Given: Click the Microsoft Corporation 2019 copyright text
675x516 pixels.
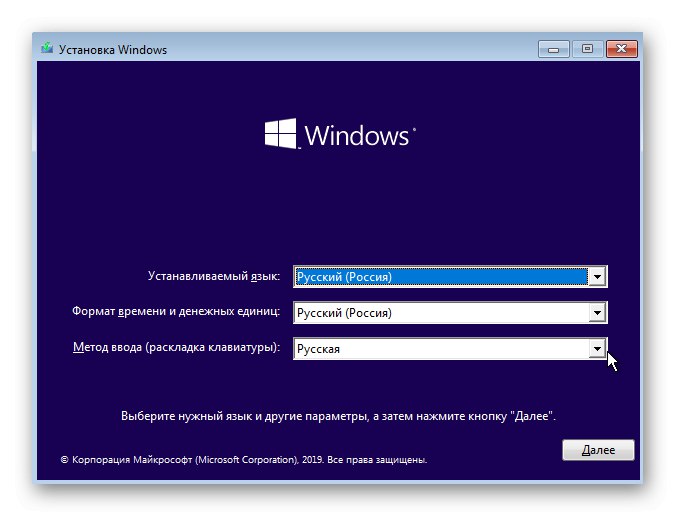Looking at the screenshot, I should (244, 460).
